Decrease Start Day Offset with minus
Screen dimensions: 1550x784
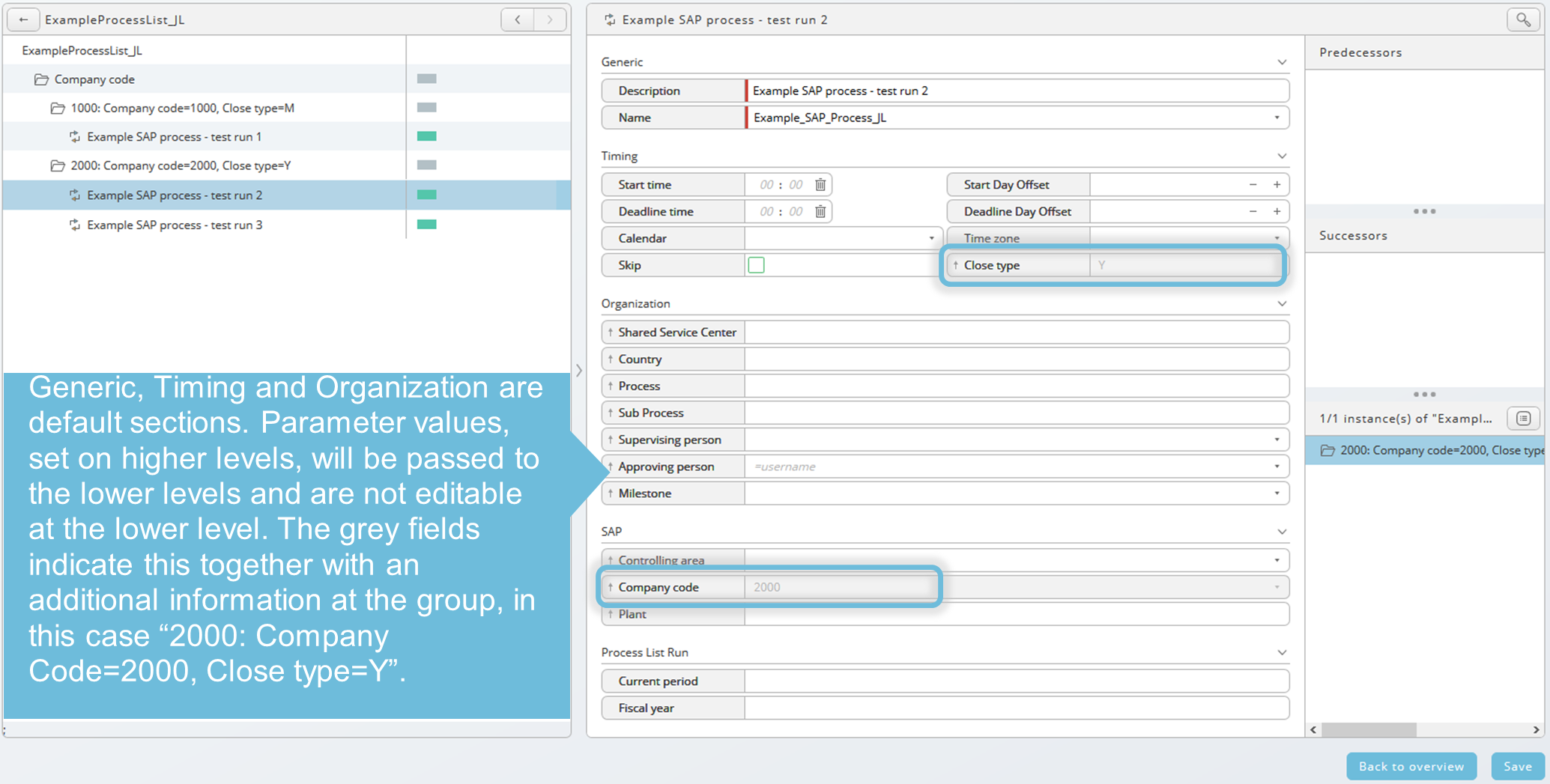[x=1253, y=184]
